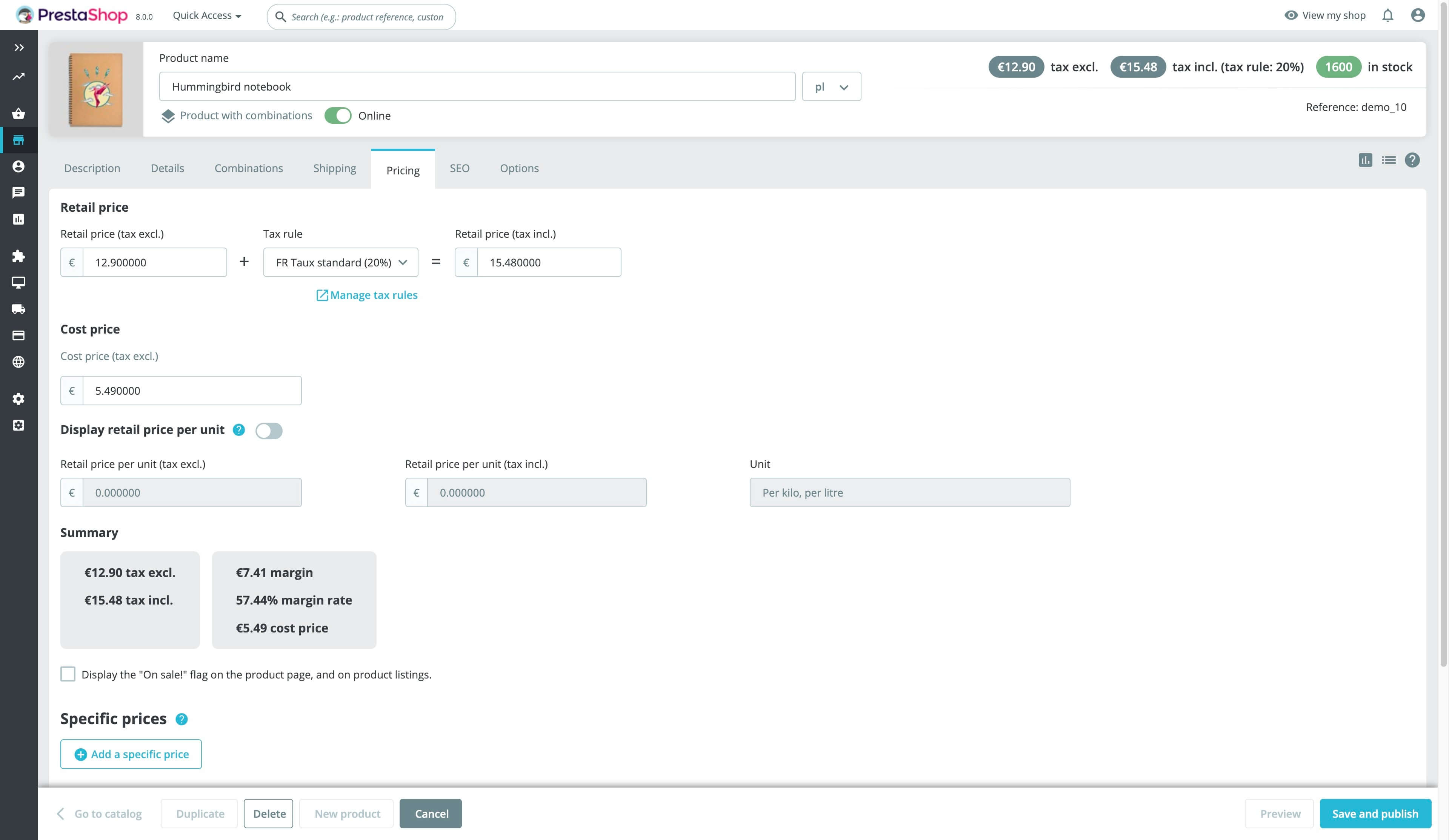Click Retail price (tax excl.) input
The height and width of the screenshot is (840, 1449).
coord(155,262)
